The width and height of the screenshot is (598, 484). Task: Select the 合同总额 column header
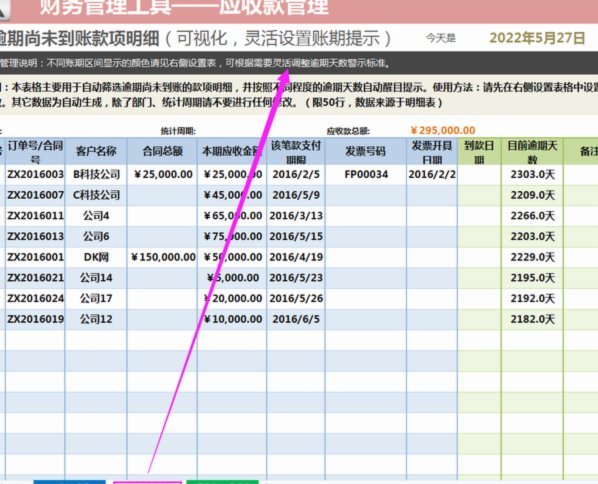162,151
